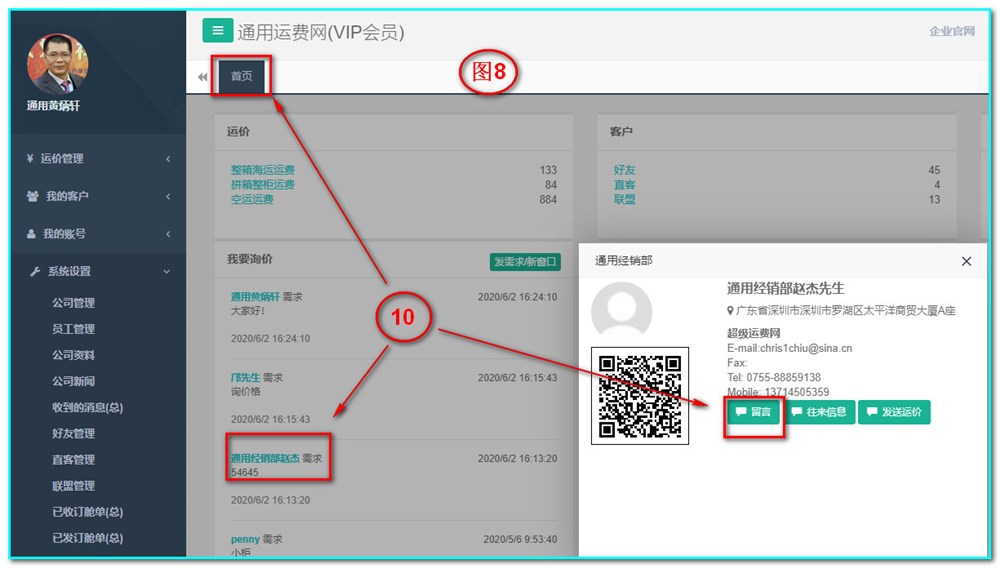Screen dimensions: 1000x568
Task: Open the 空运运费 link
Action: pos(252,199)
